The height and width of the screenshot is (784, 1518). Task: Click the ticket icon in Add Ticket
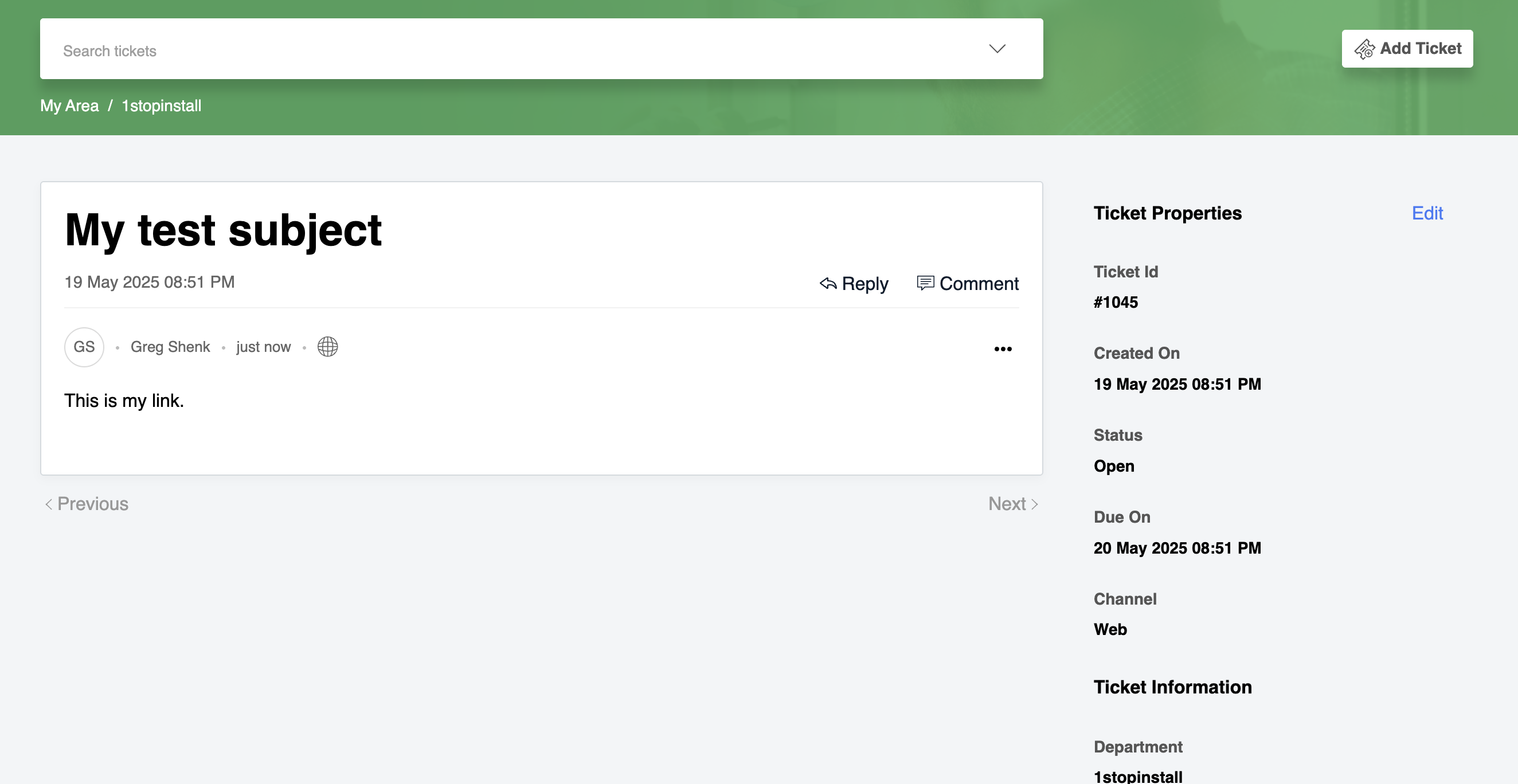[x=1364, y=49]
